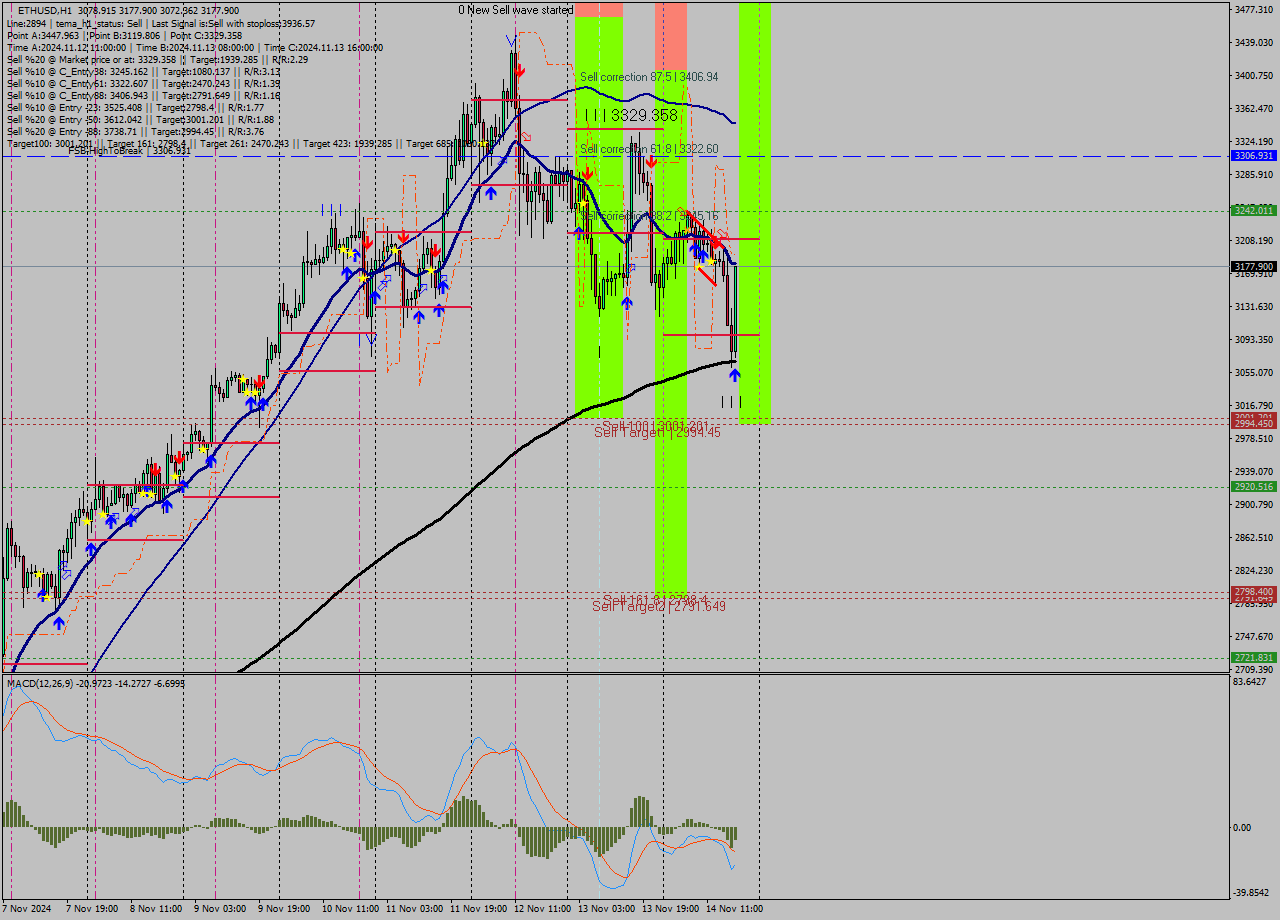Select the large '| | | 3329.358' label
This screenshot has height=920, width=1280.
point(631,116)
